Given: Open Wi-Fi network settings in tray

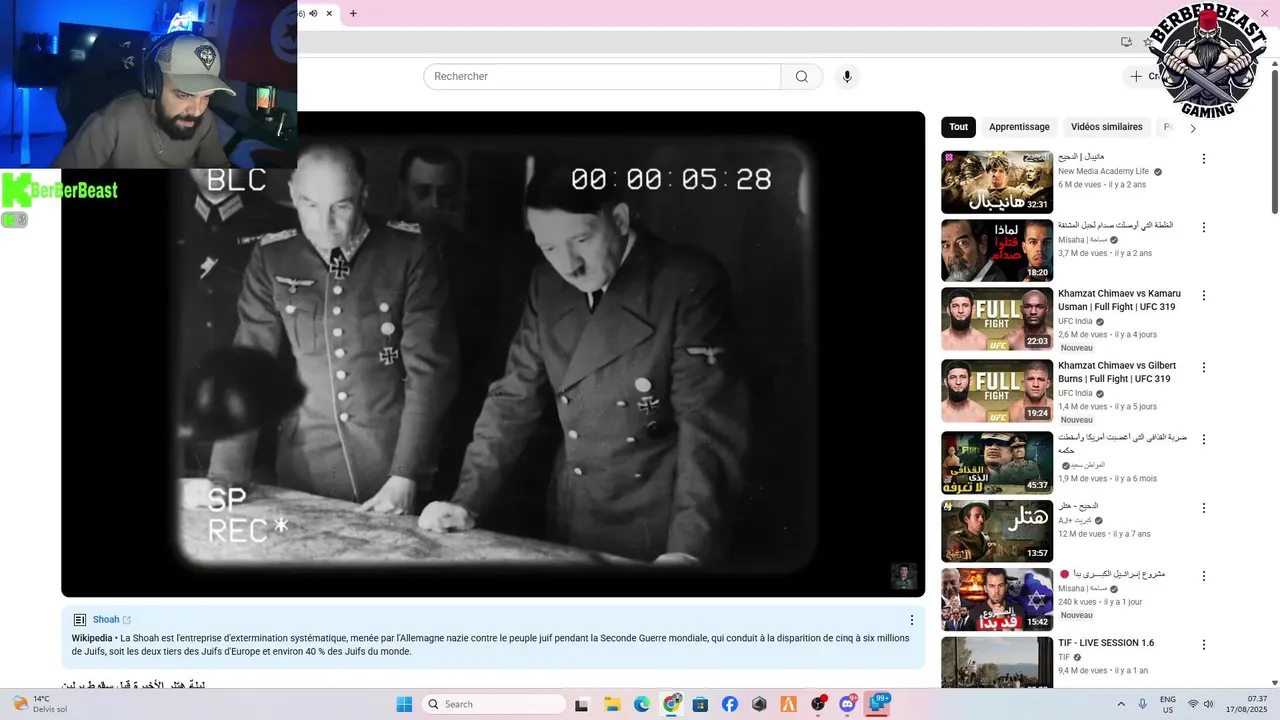Looking at the screenshot, I should pos(1193,704).
